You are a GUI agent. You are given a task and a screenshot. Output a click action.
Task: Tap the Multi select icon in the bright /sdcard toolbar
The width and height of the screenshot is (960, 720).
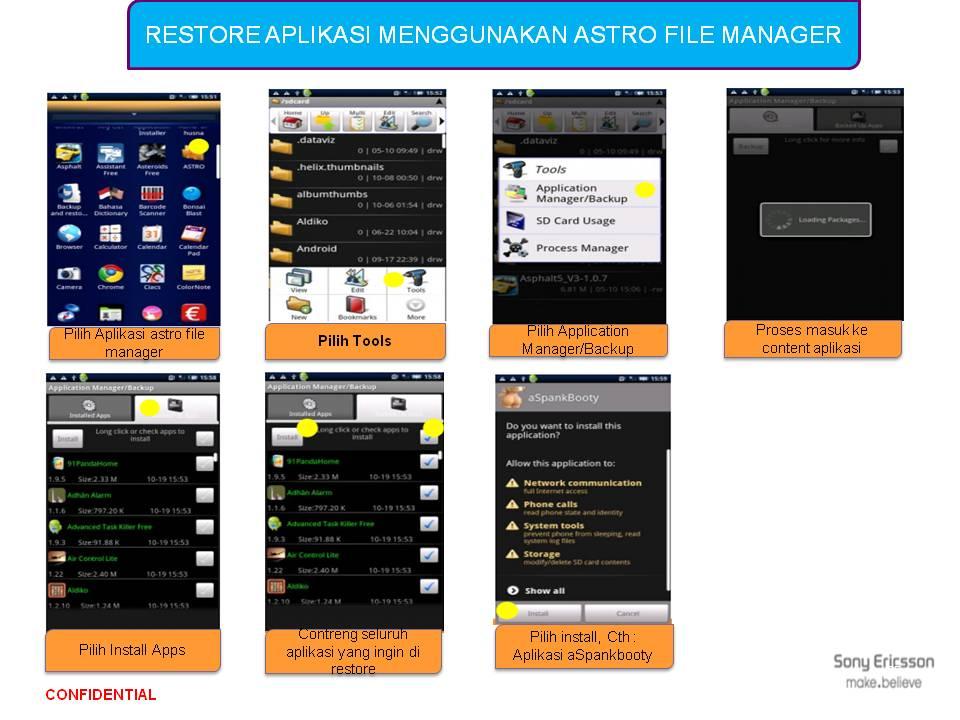pyautogui.click(x=357, y=121)
